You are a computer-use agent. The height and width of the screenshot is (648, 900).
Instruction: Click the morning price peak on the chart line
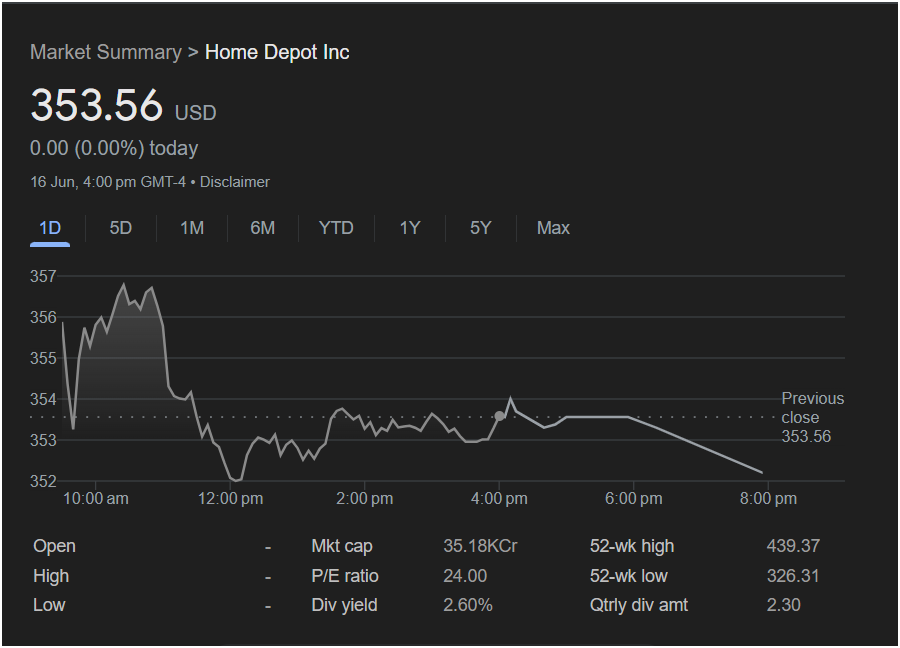coord(123,284)
